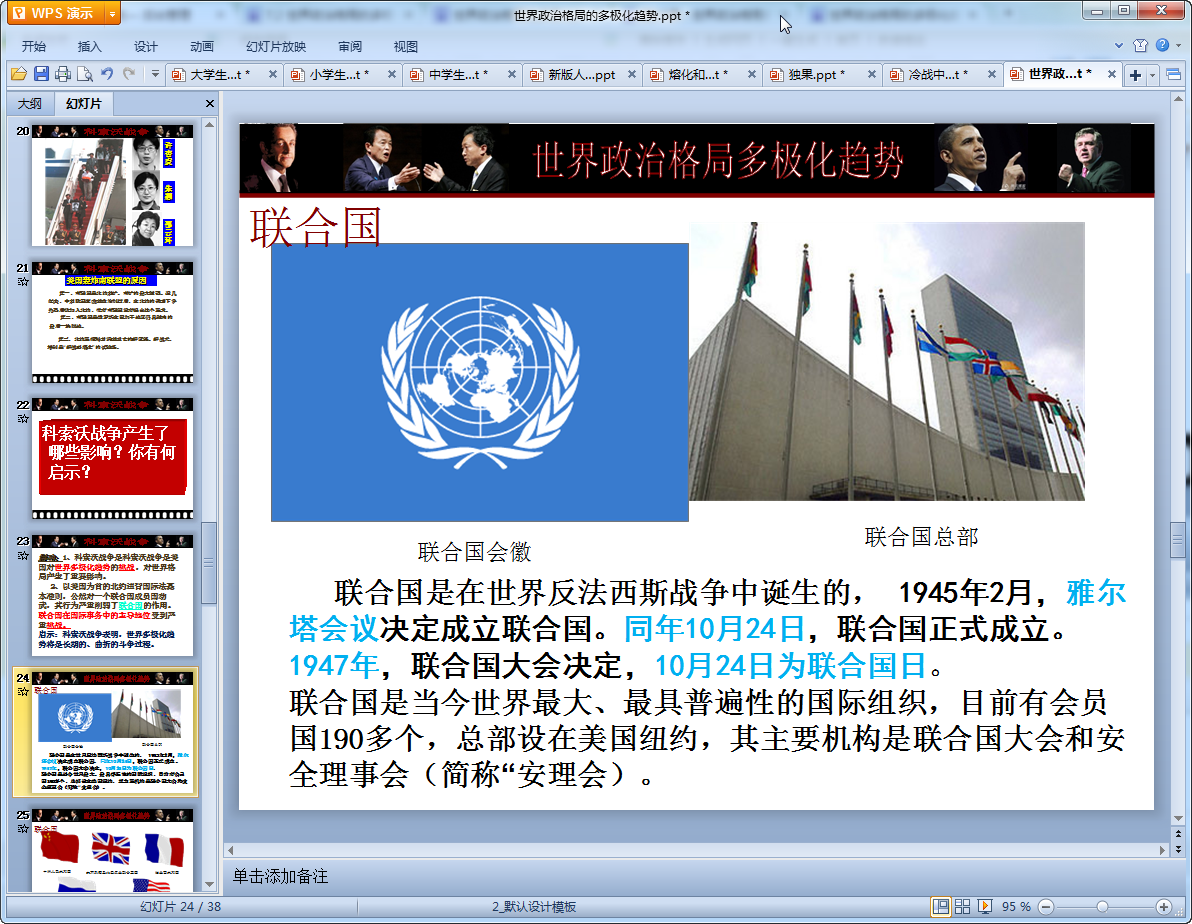Open the 设计 menu tab
Image resolution: width=1192 pixels, height=924 pixels.
[x=145, y=46]
